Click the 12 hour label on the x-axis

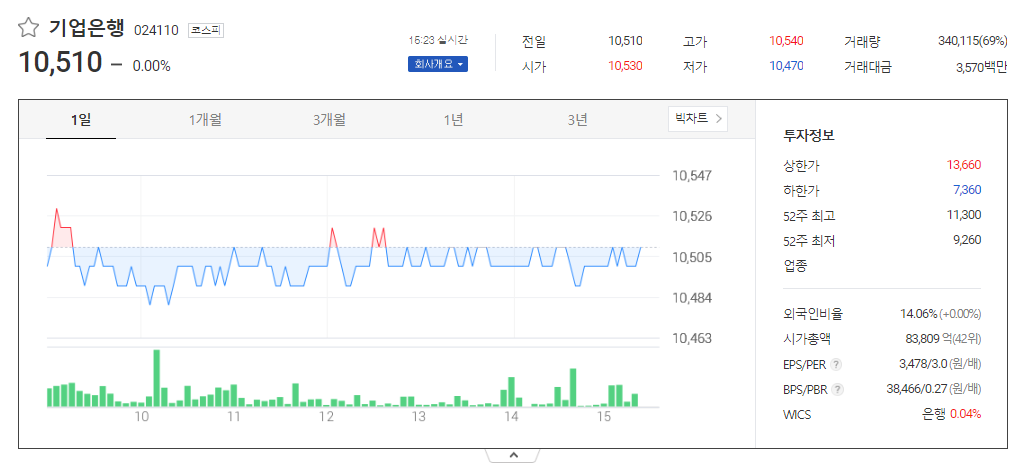[x=326, y=417]
